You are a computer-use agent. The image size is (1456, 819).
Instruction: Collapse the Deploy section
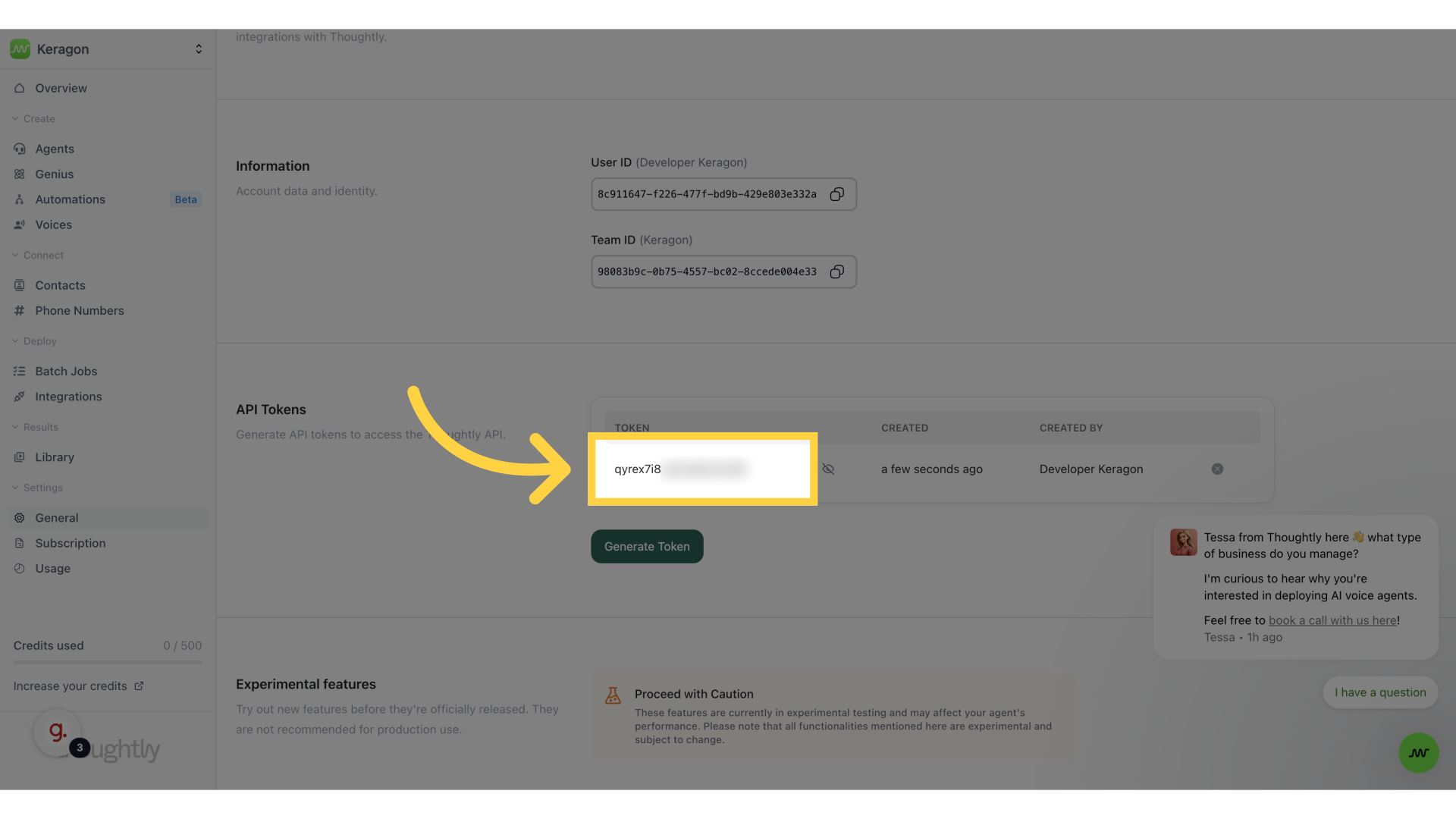click(35, 341)
